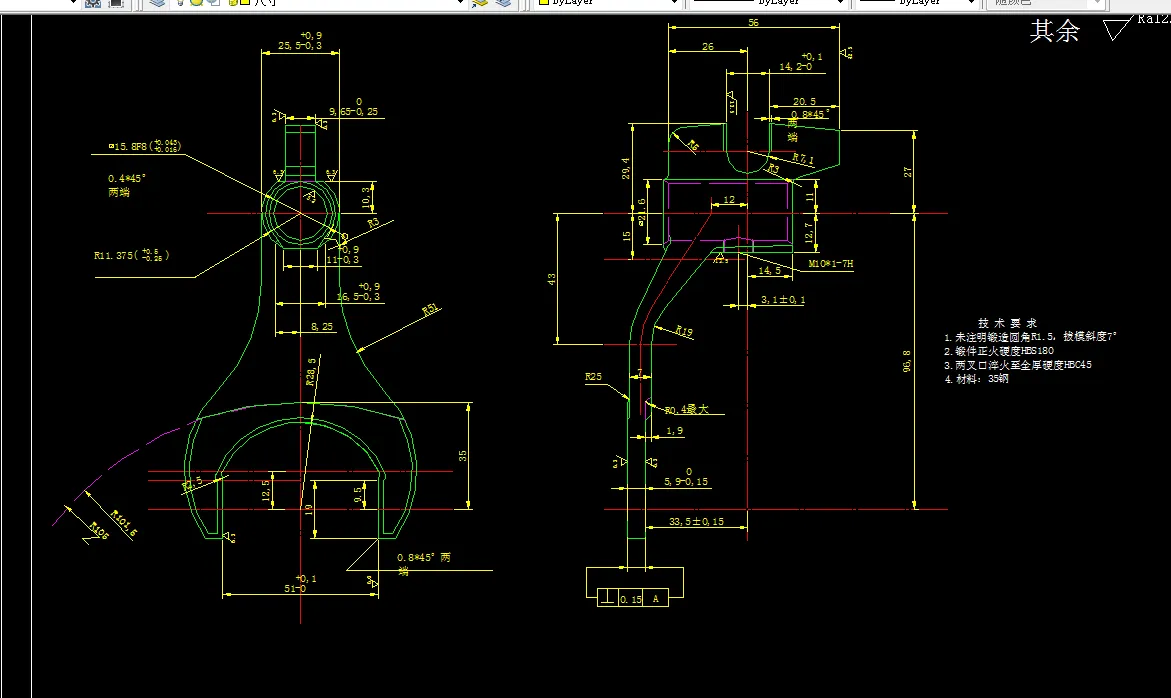Select the R51 radius dimension text

coord(432,309)
